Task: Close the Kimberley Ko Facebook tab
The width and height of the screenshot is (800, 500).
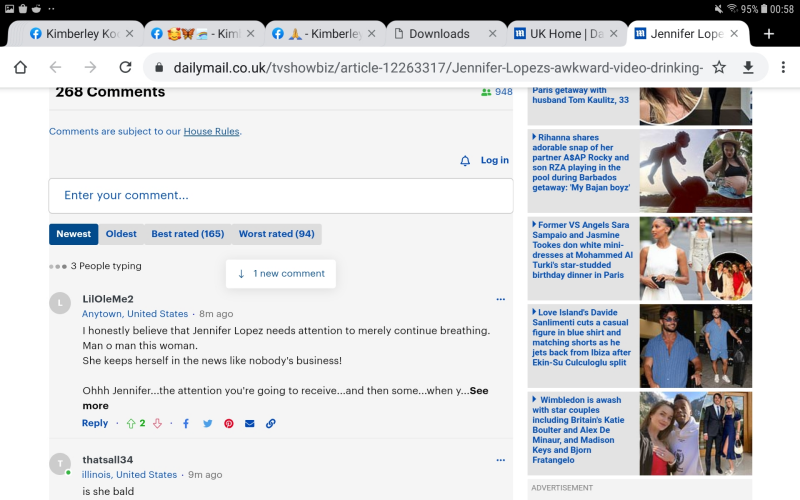Action: (130, 34)
